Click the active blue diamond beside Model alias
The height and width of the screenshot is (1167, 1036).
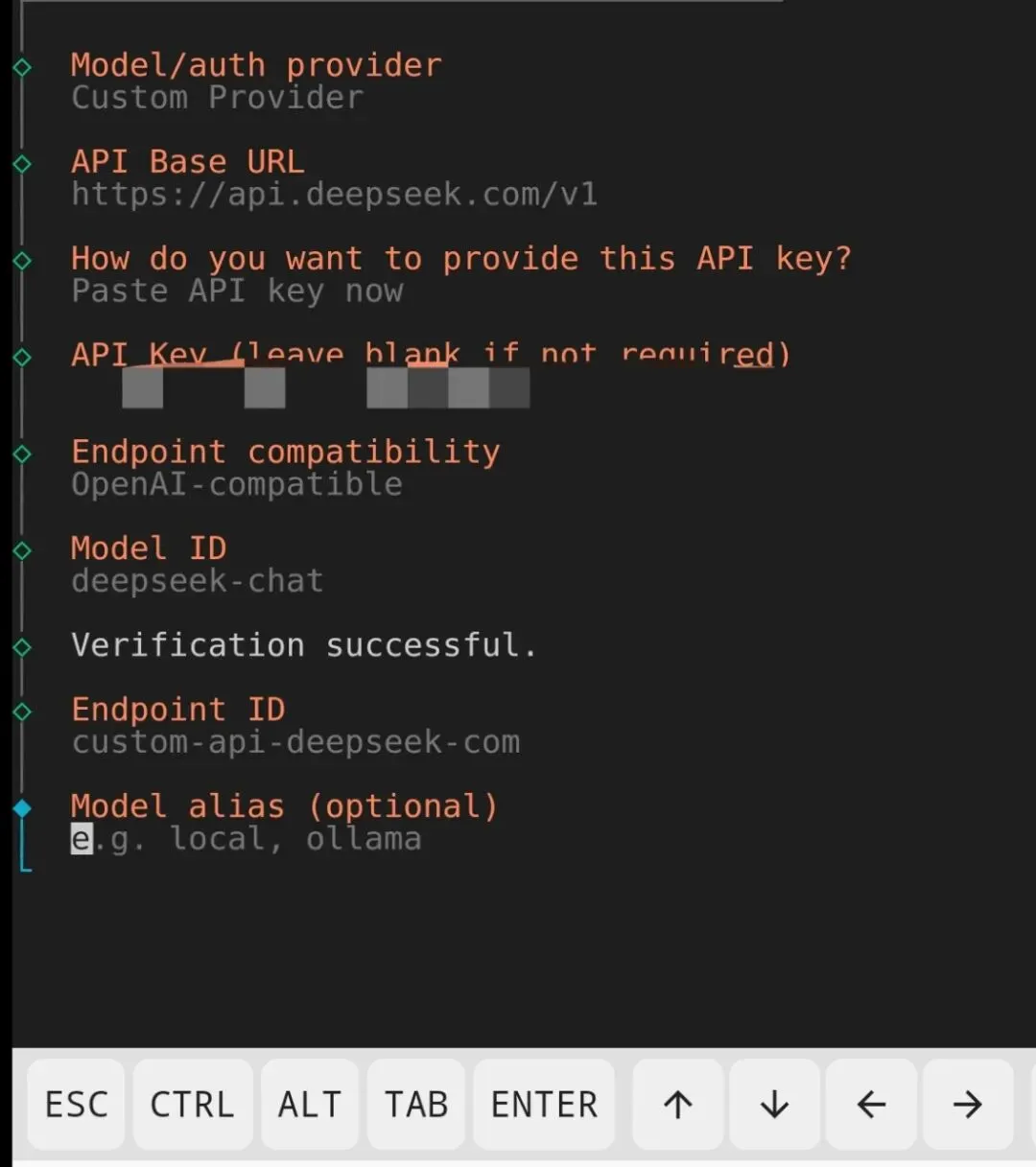point(22,807)
